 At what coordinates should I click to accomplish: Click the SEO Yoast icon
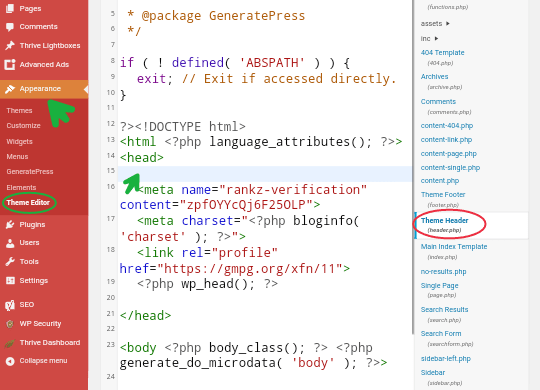(10, 305)
